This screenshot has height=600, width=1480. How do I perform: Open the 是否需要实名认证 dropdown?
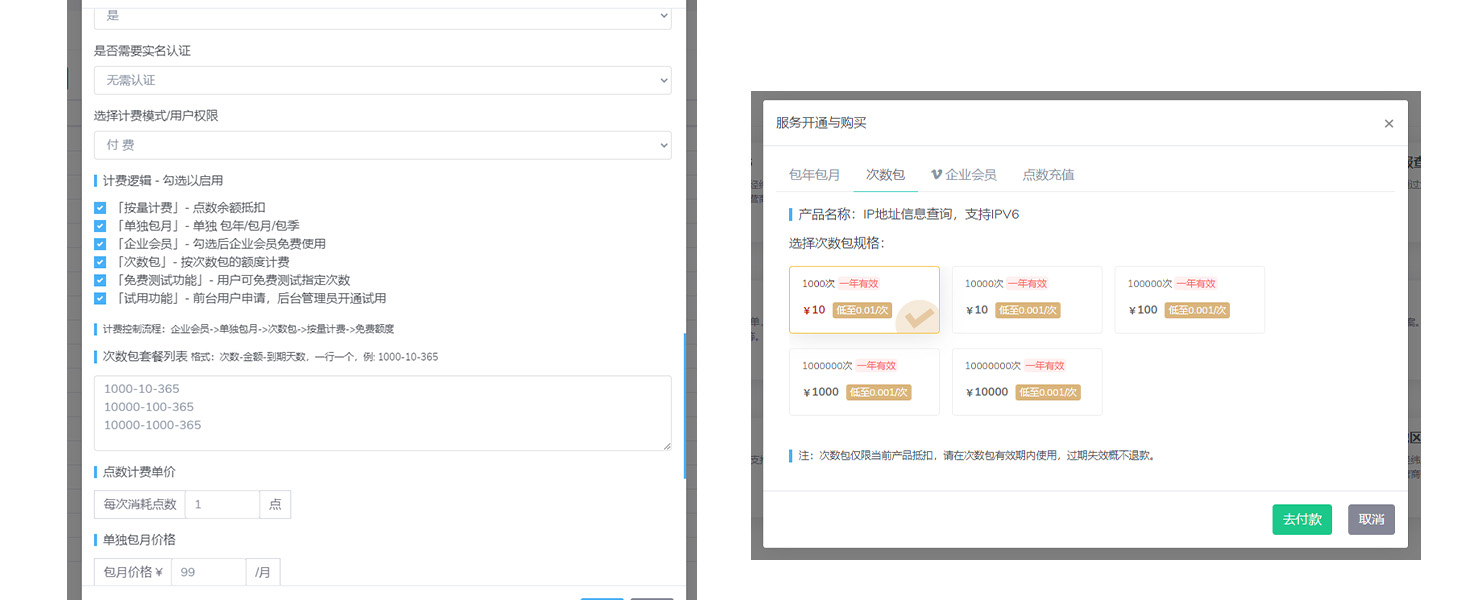(x=382, y=80)
